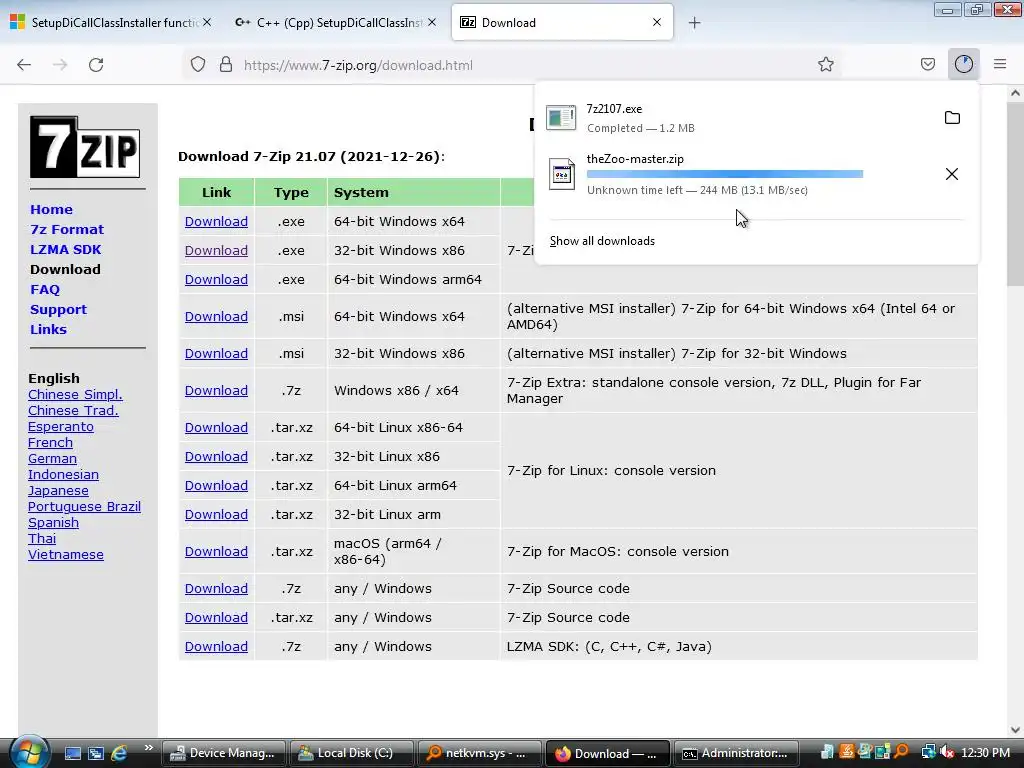The width and height of the screenshot is (1024, 768).
Task: Switch language to Chinese Simpl.
Action: 75,394
